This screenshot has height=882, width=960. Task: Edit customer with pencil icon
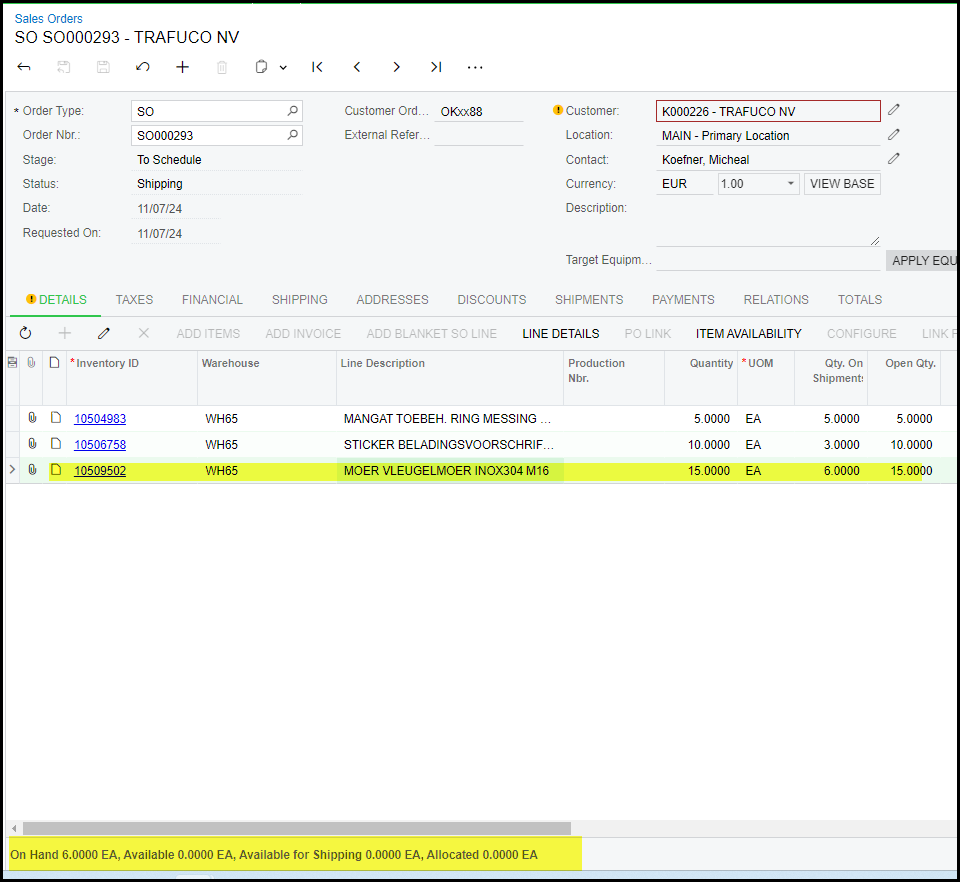pos(894,110)
